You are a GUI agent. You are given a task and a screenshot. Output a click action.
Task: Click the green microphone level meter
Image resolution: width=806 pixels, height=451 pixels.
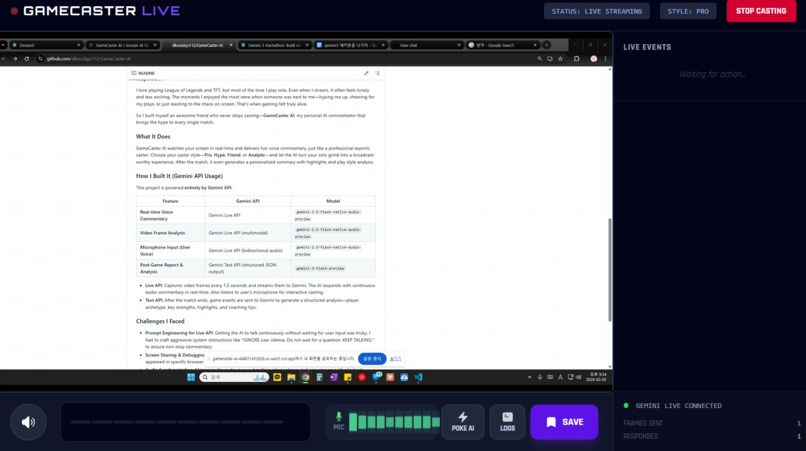click(394, 422)
